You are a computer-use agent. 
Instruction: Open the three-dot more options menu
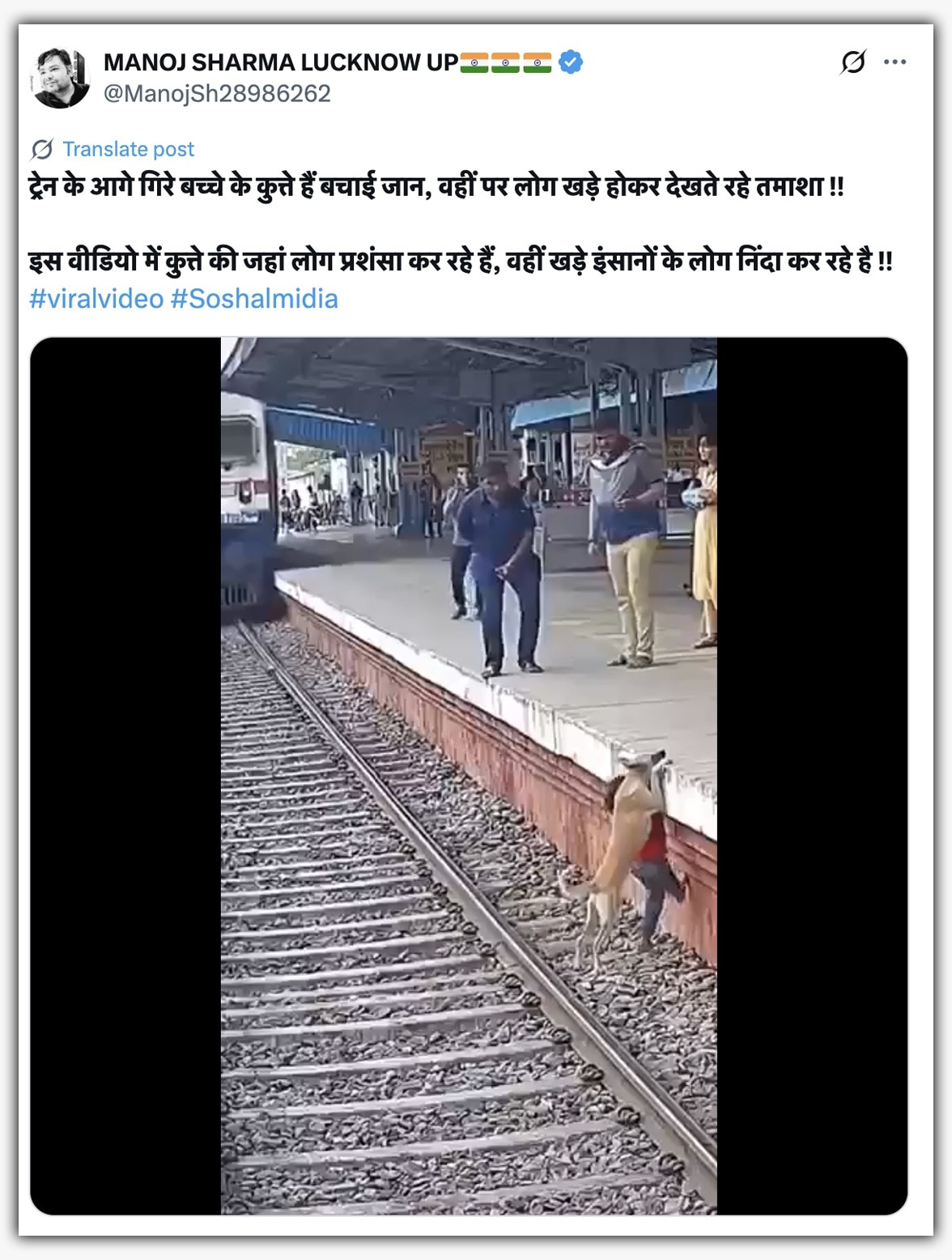(x=895, y=62)
